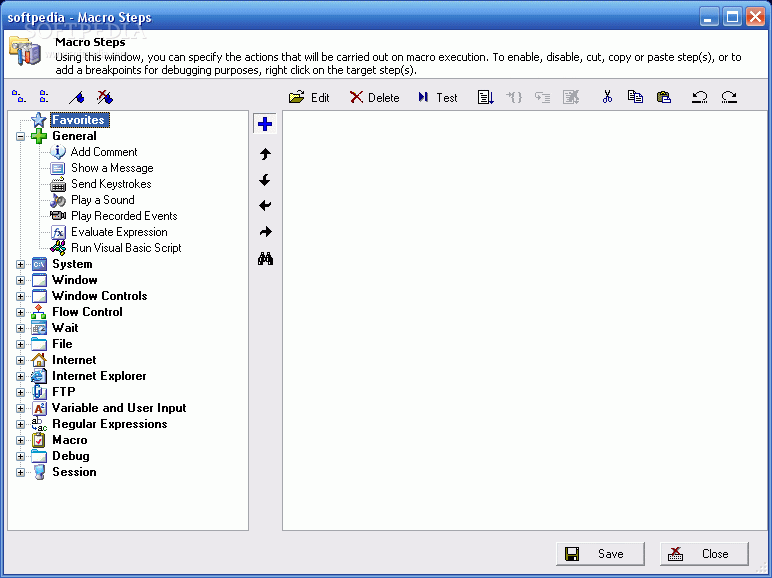Select the Session tree label
This screenshot has width=772, height=578.
click(74, 472)
